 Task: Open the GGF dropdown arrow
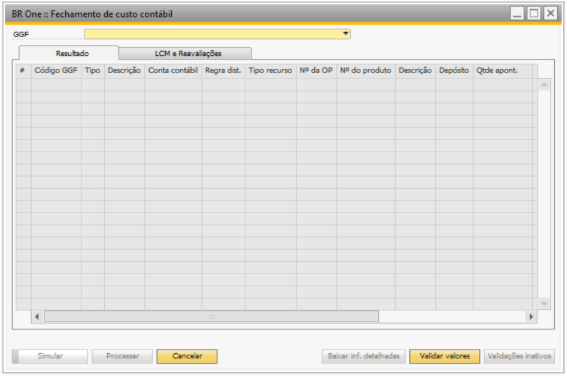tap(346, 34)
